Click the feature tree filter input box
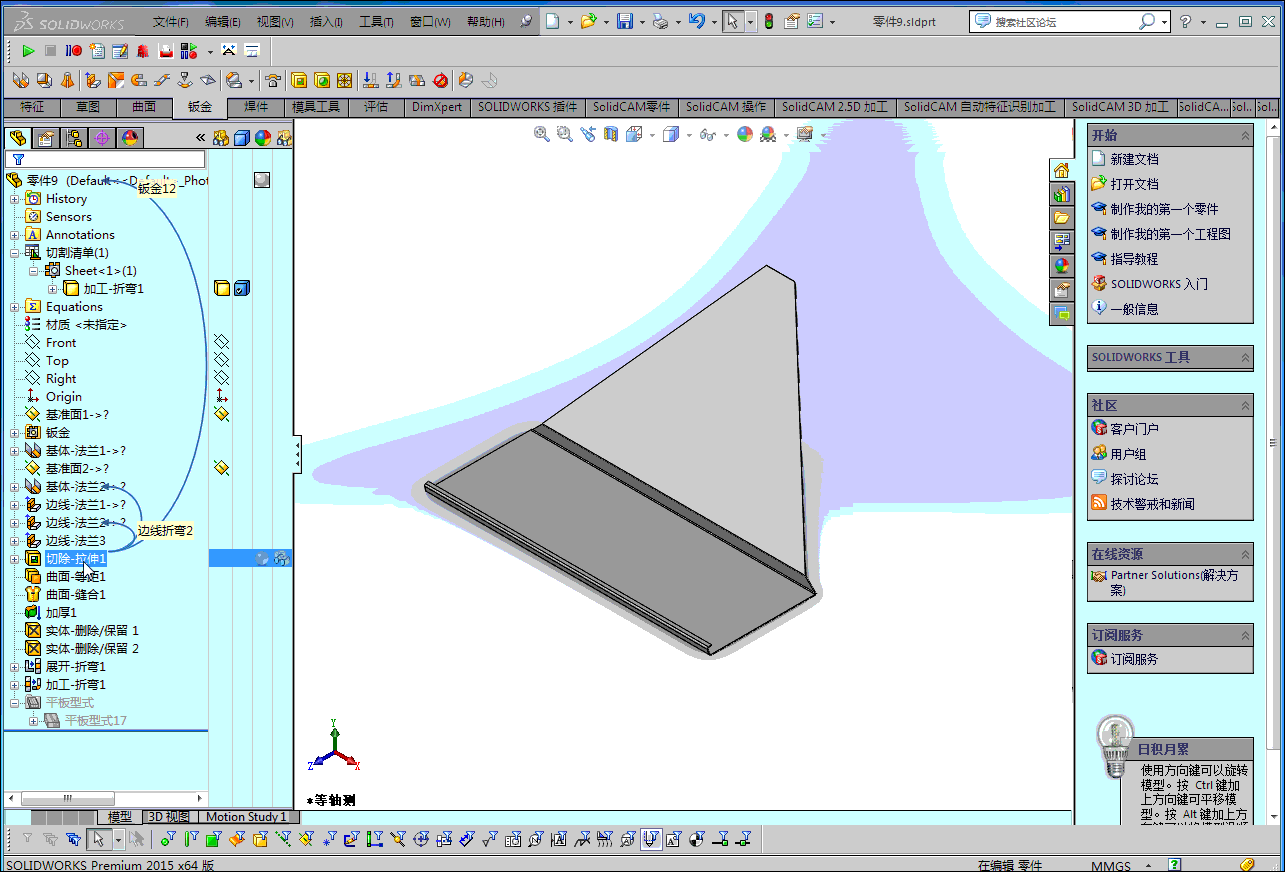This screenshot has width=1285, height=872. (x=105, y=159)
